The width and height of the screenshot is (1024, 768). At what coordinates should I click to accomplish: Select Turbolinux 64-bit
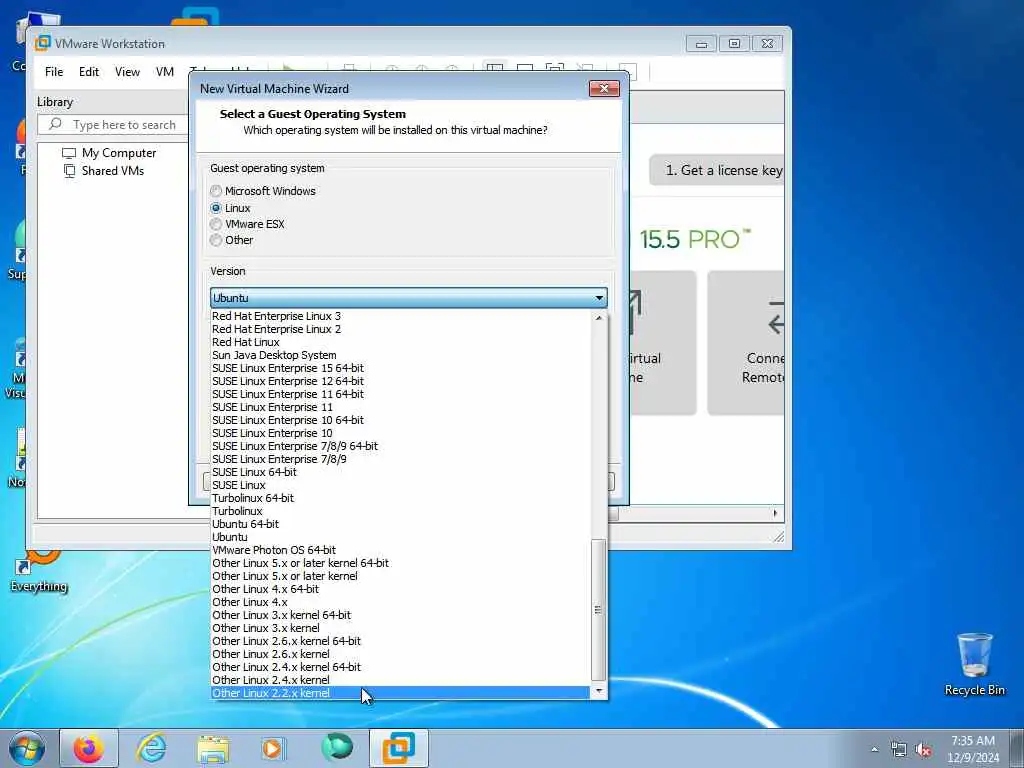click(400, 498)
